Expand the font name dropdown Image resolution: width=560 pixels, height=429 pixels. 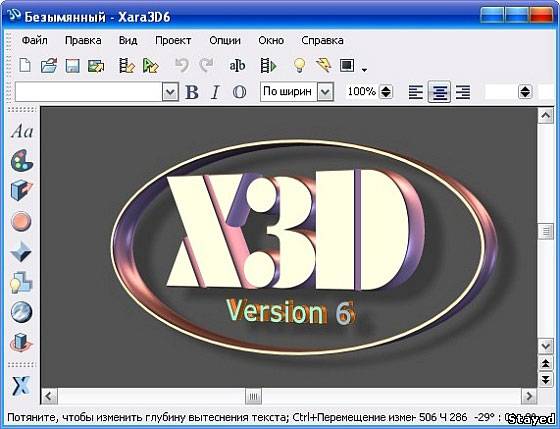pos(170,93)
